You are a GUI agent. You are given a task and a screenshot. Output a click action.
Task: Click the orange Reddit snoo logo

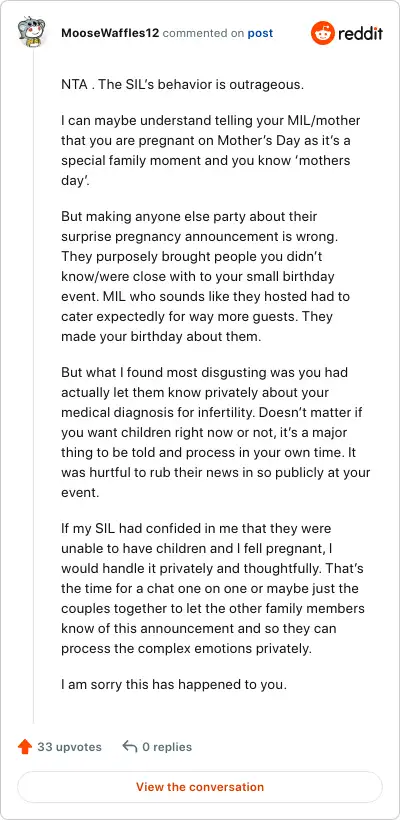pyautogui.click(x=322, y=33)
